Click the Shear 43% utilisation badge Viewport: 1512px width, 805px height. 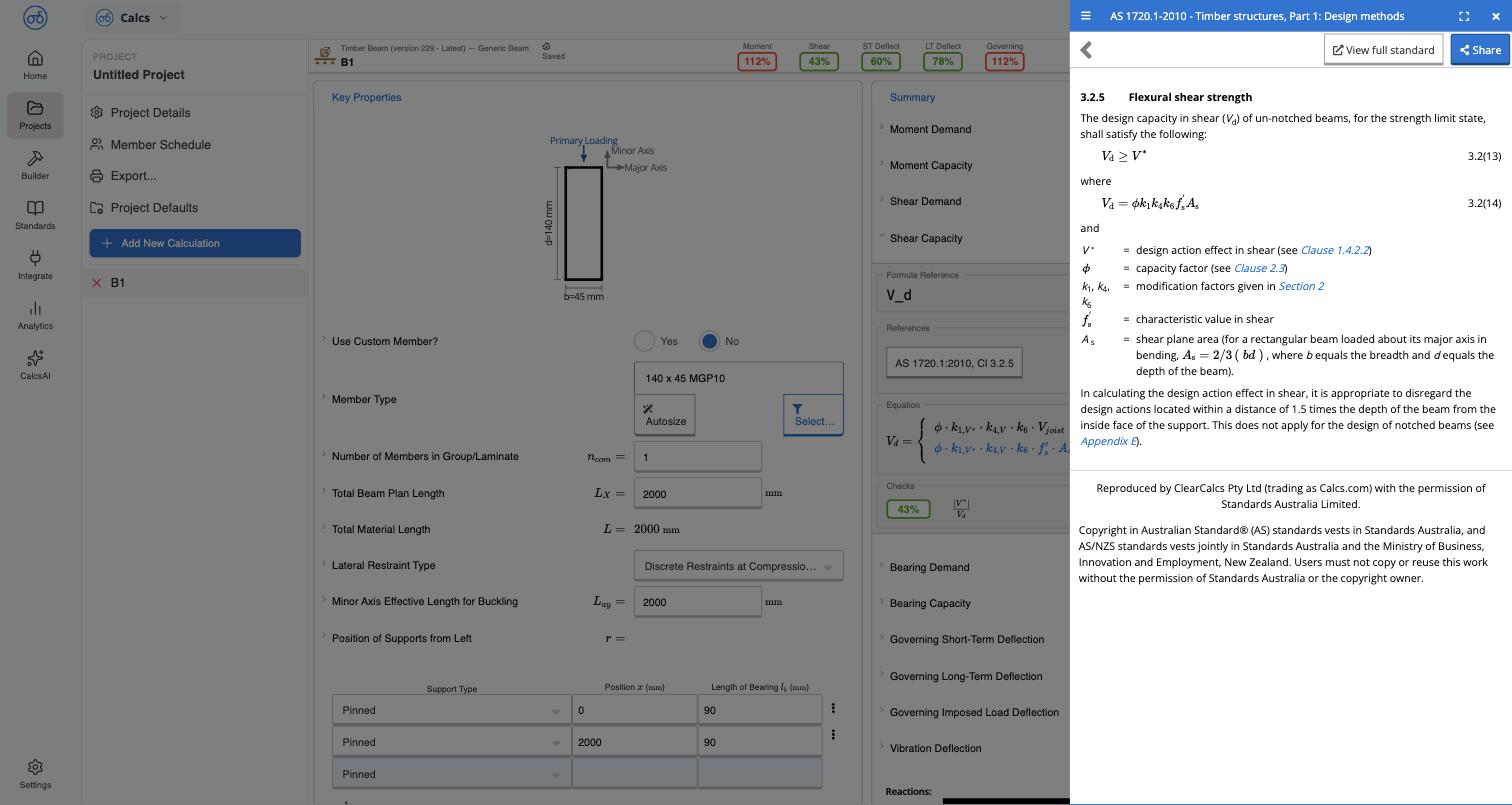click(x=819, y=61)
